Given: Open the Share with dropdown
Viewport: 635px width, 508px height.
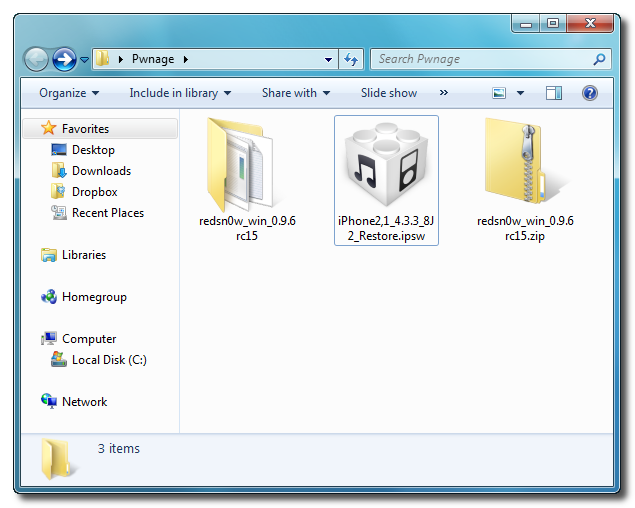Looking at the screenshot, I should (296, 93).
